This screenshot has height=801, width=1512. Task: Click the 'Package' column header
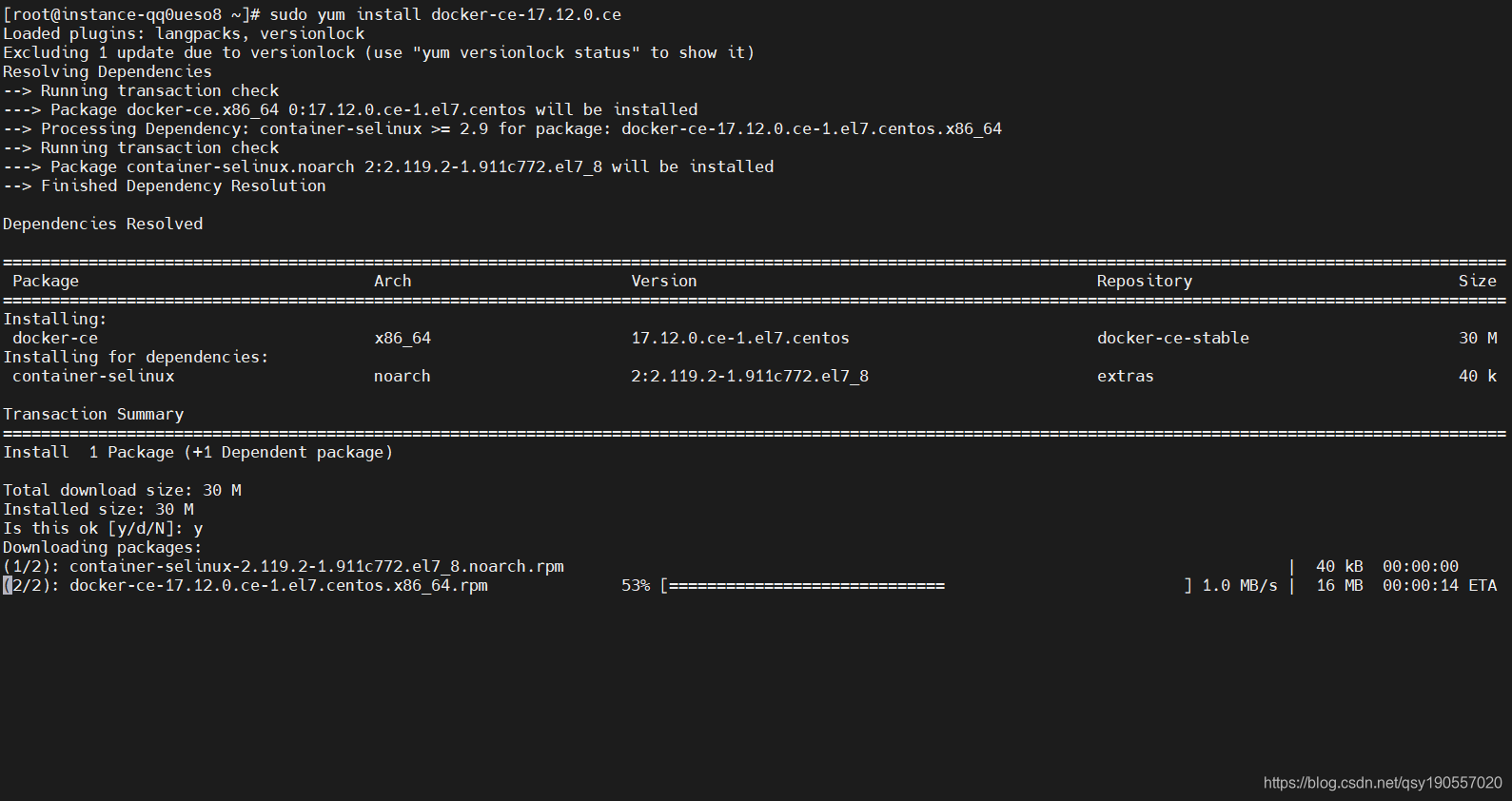click(46, 281)
